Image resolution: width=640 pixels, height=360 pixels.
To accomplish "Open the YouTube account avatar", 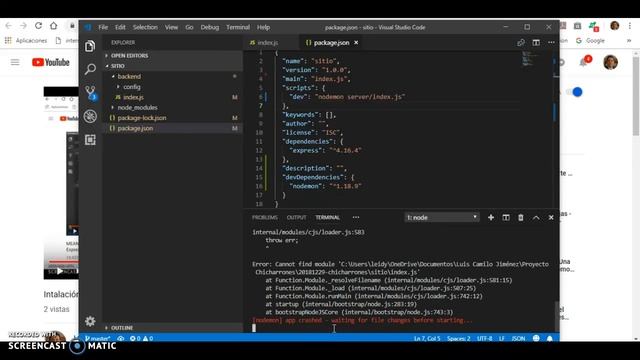I will [611, 62].
